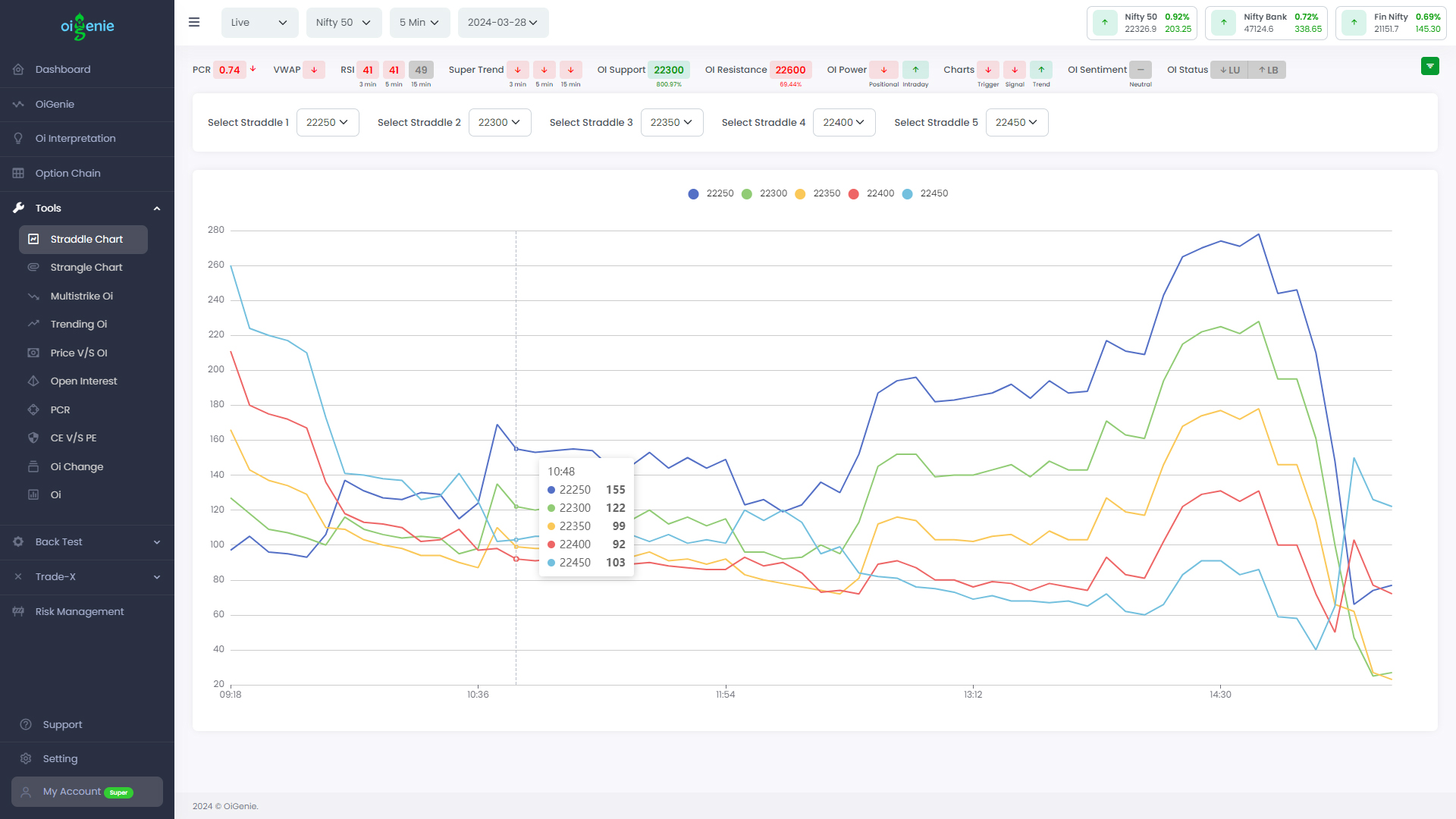1456x819 pixels.
Task: Open the 5 Min interval dropdown
Action: pyautogui.click(x=419, y=23)
